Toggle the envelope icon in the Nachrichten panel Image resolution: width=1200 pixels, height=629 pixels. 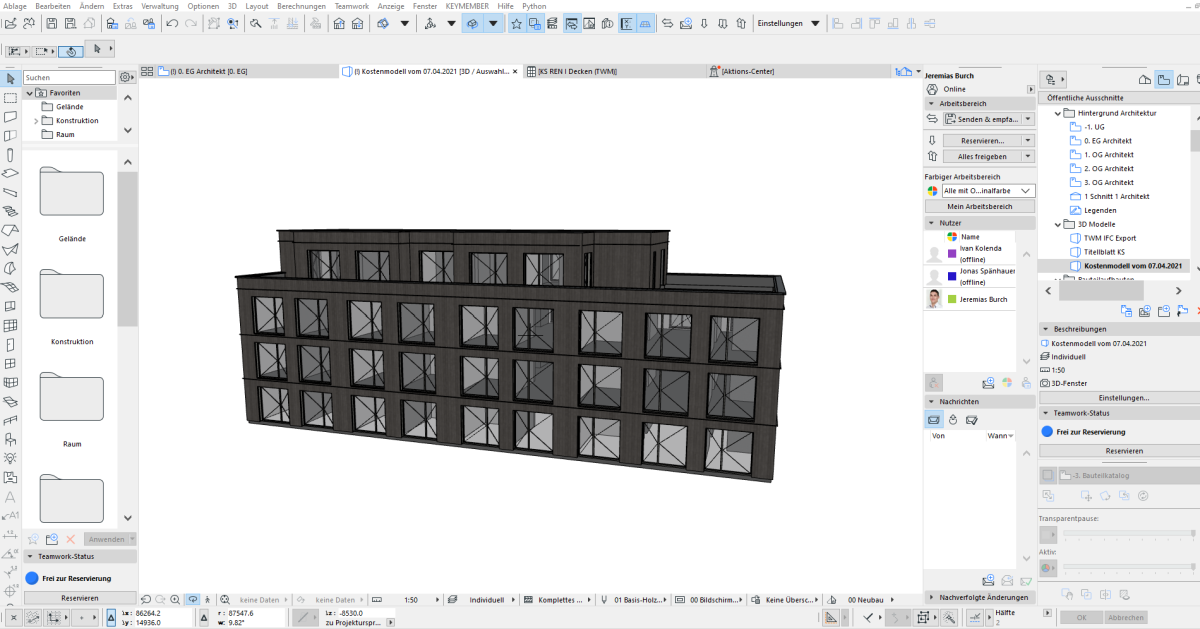[x=933, y=419]
